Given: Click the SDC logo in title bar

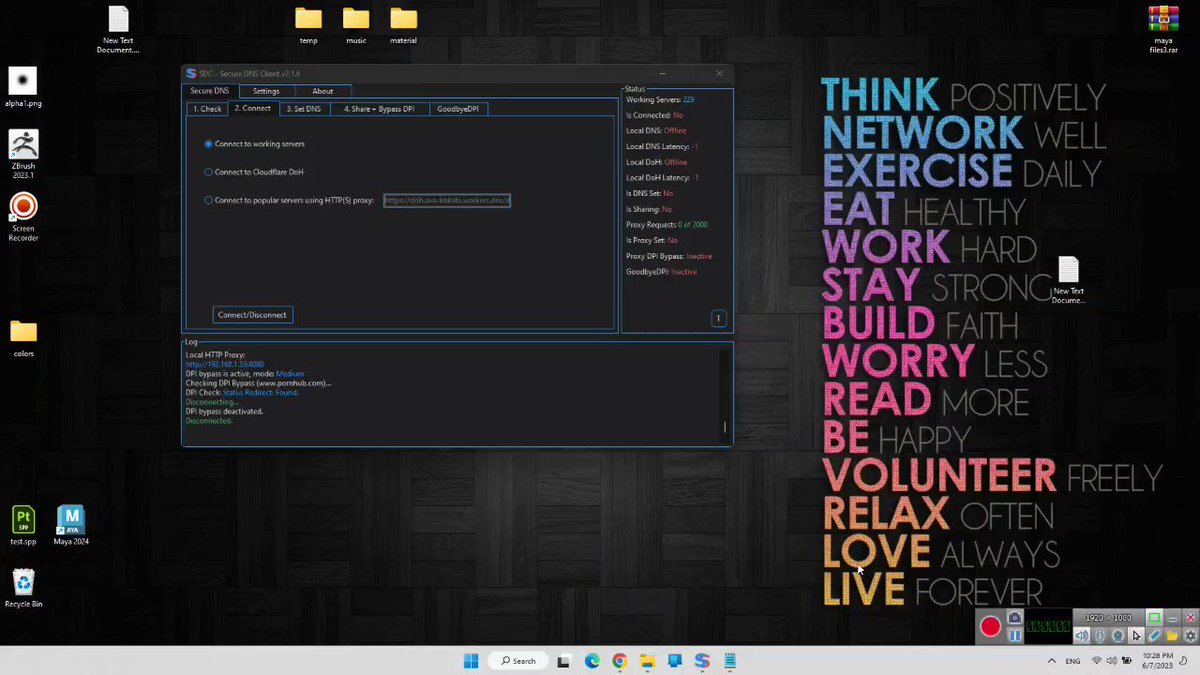Looking at the screenshot, I should (x=191, y=73).
